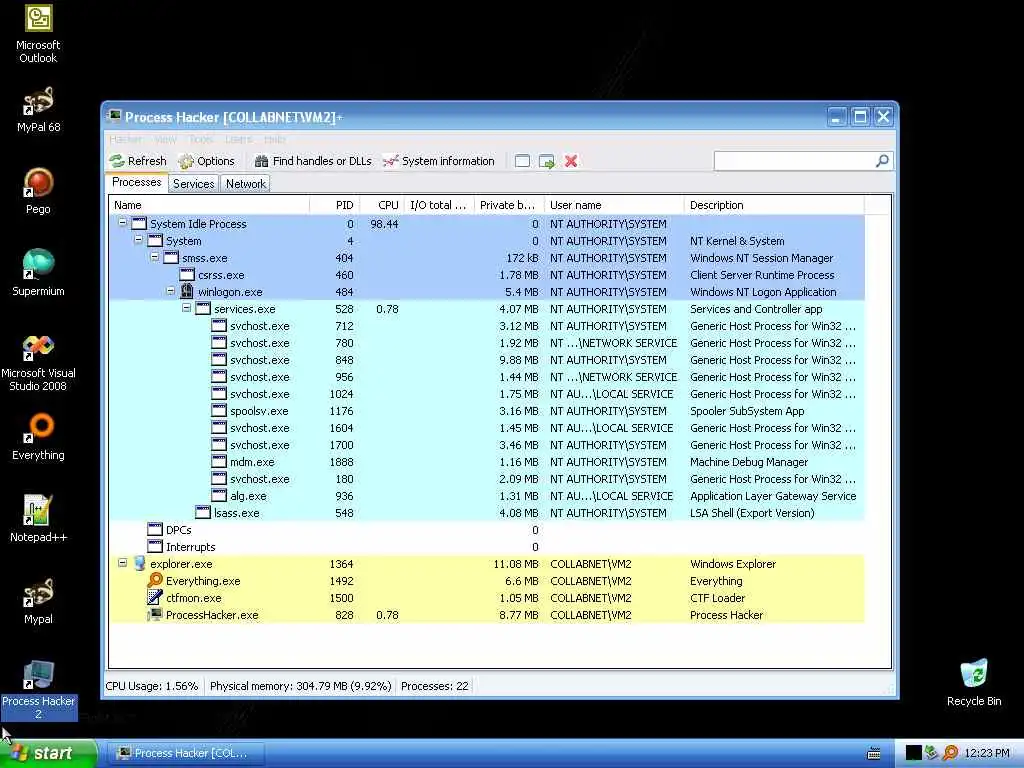
Task: Select svchost.exe with PID 712
Action: point(487,326)
